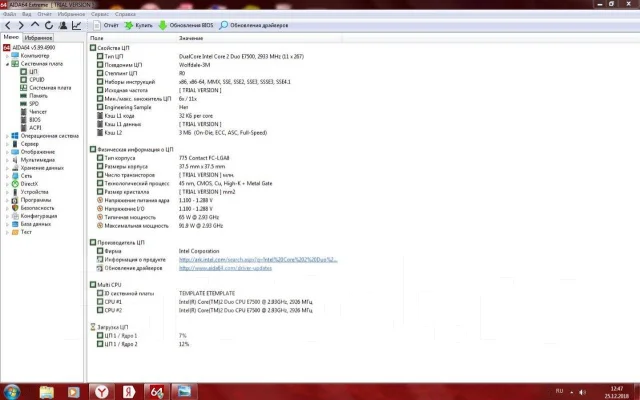Image resolution: width=640 pixels, height=400 pixels.
Task: Go back with the left arrow toolbar icon
Action: tap(7, 25)
